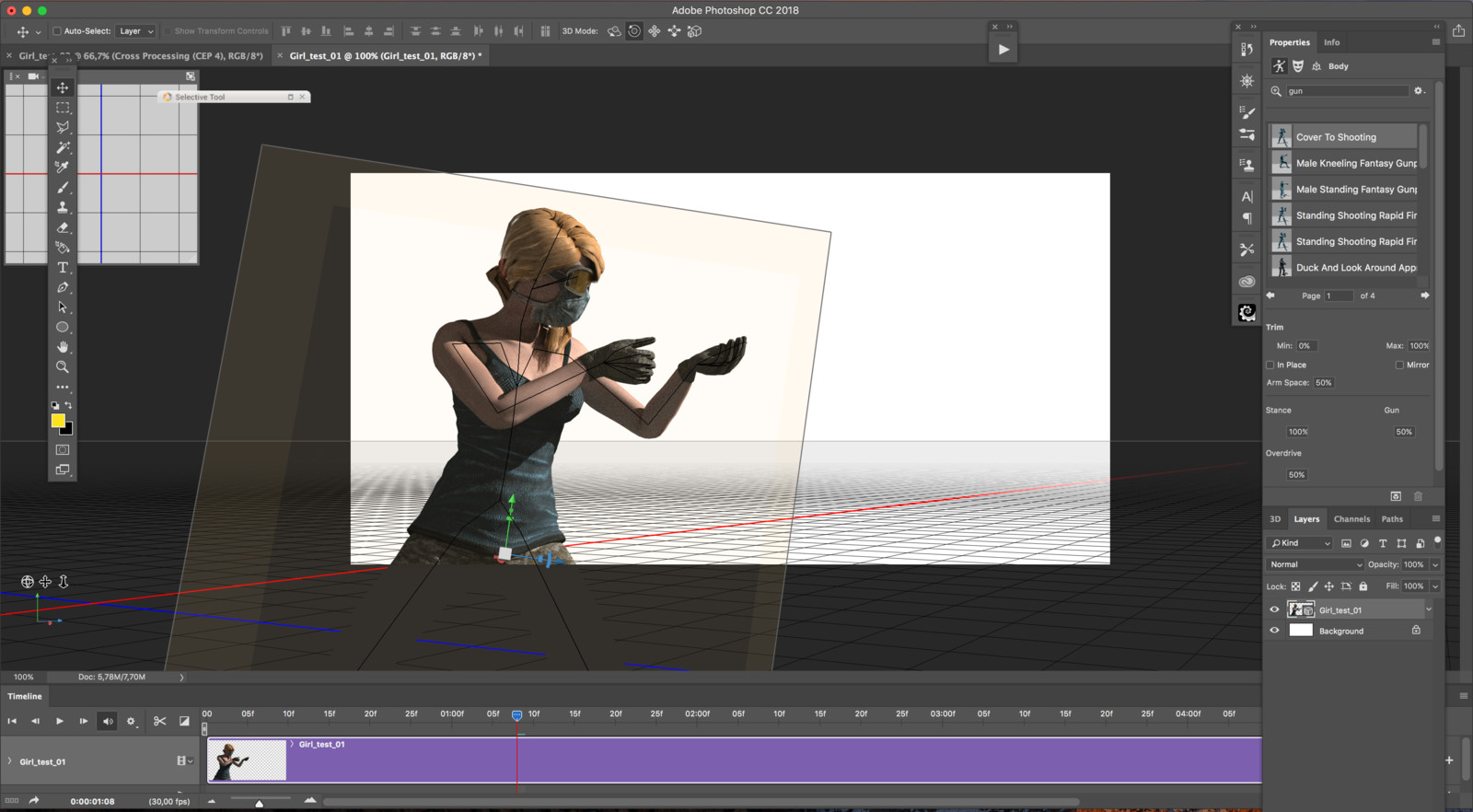
Task: Select the Girl_test_01 @ 100% document tab
Action: 386,56
